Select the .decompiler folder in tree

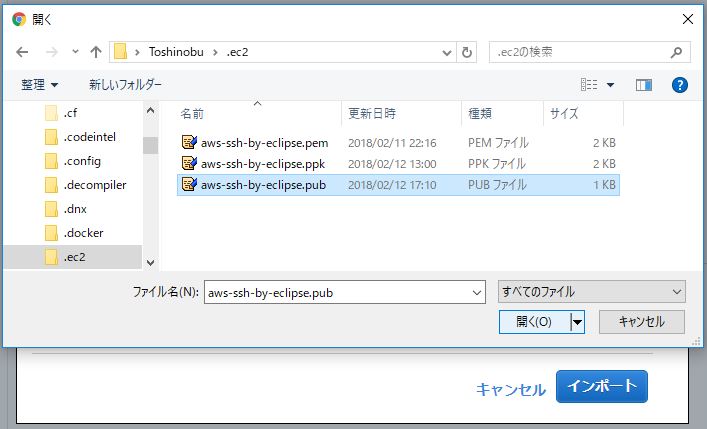coord(95,185)
